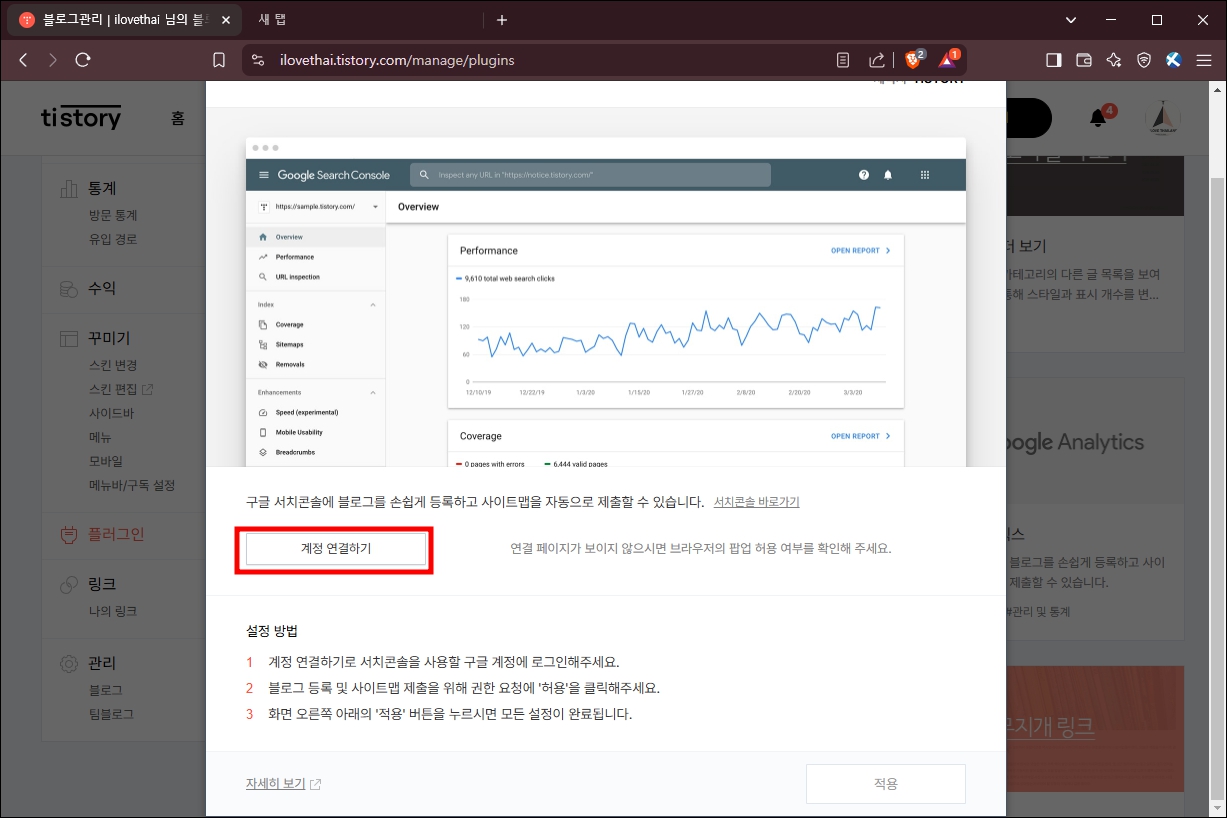Viewport: 1227px width, 818px height.
Task: Click the Google Search Console preview image
Action: click(606, 302)
